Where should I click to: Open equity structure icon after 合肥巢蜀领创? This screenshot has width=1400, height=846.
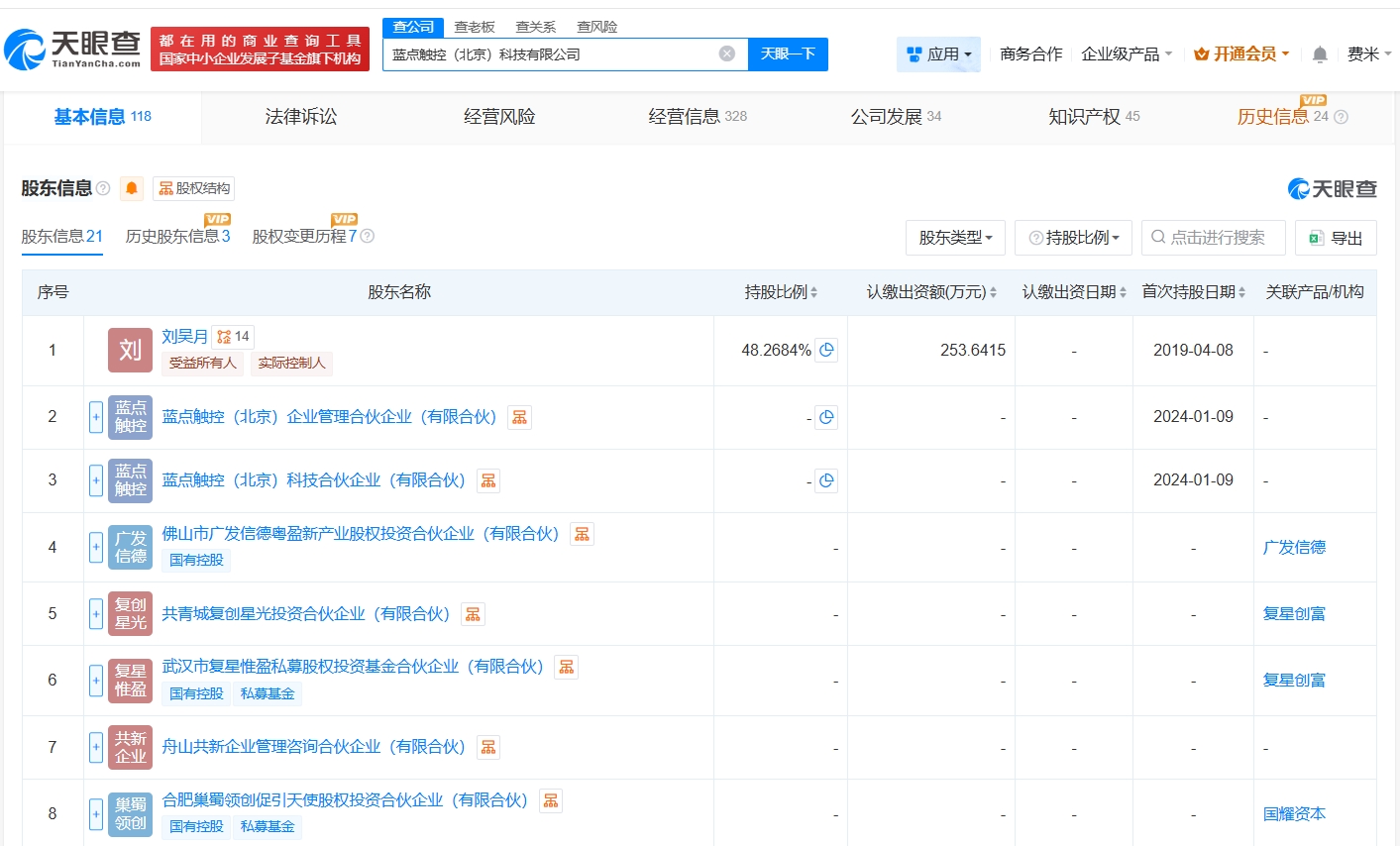tap(551, 800)
